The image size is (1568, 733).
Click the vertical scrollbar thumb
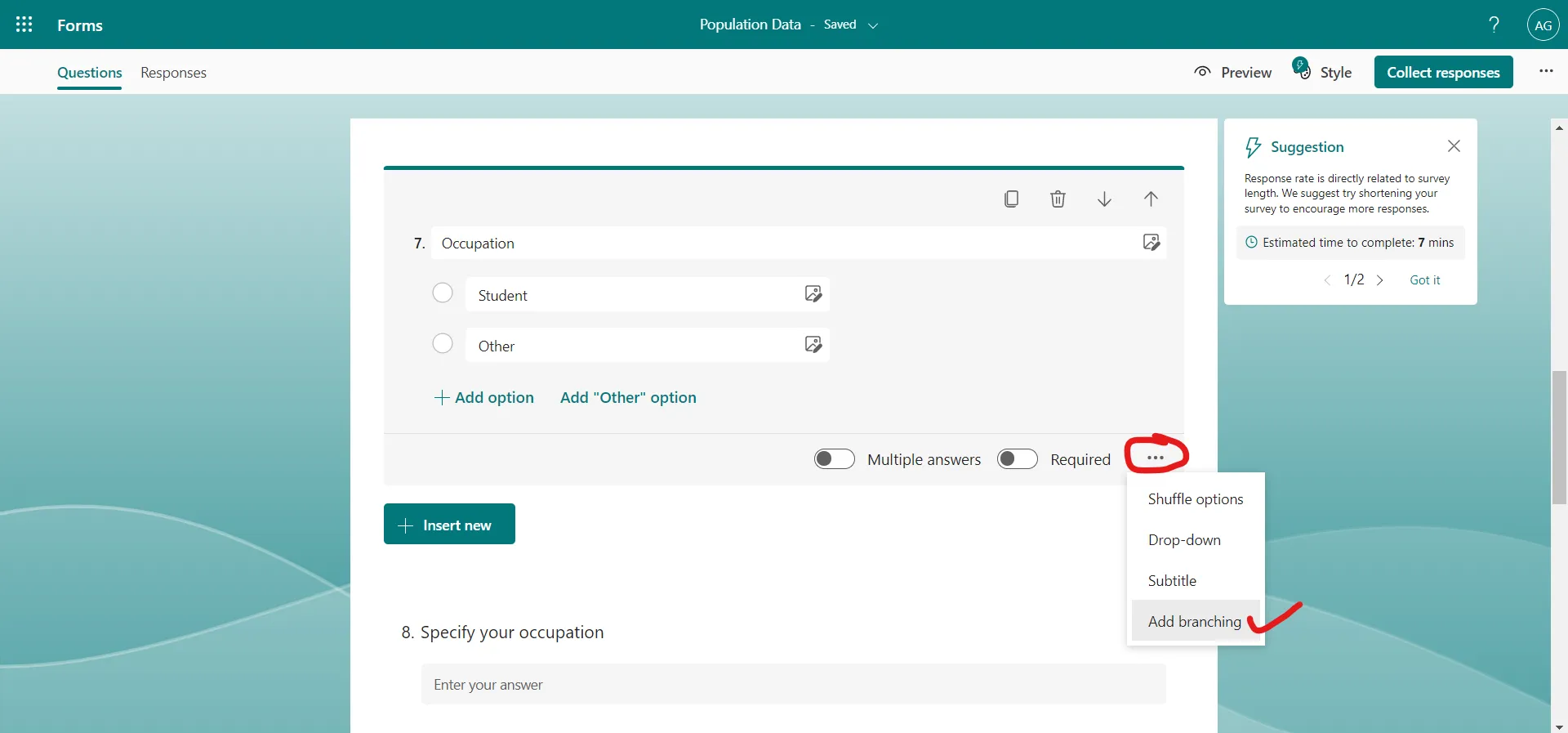click(1559, 437)
